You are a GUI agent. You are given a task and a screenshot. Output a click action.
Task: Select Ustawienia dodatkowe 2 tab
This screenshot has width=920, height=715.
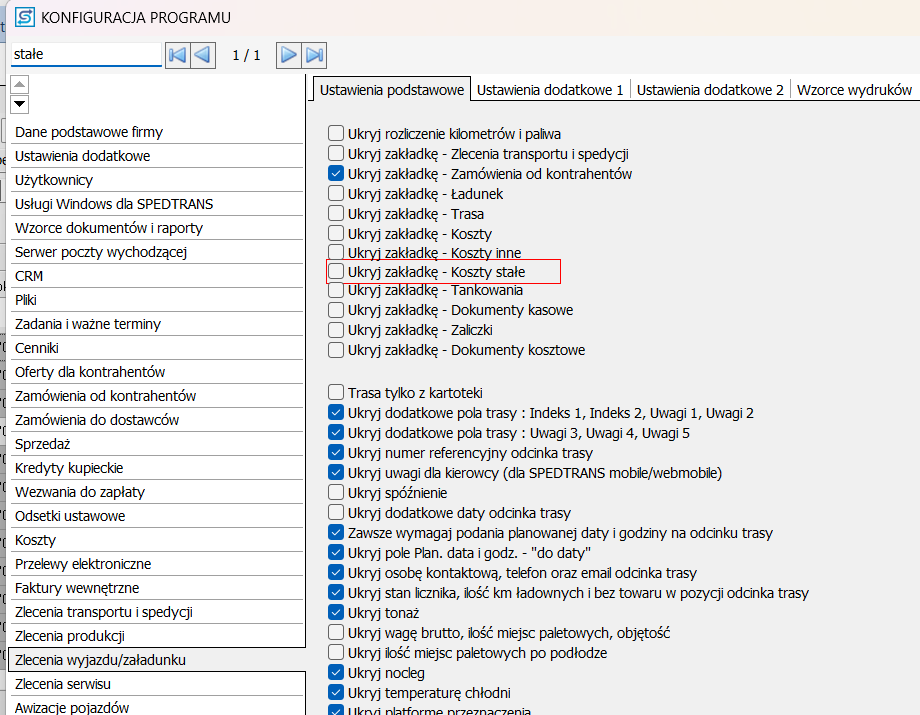click(710, 90)
